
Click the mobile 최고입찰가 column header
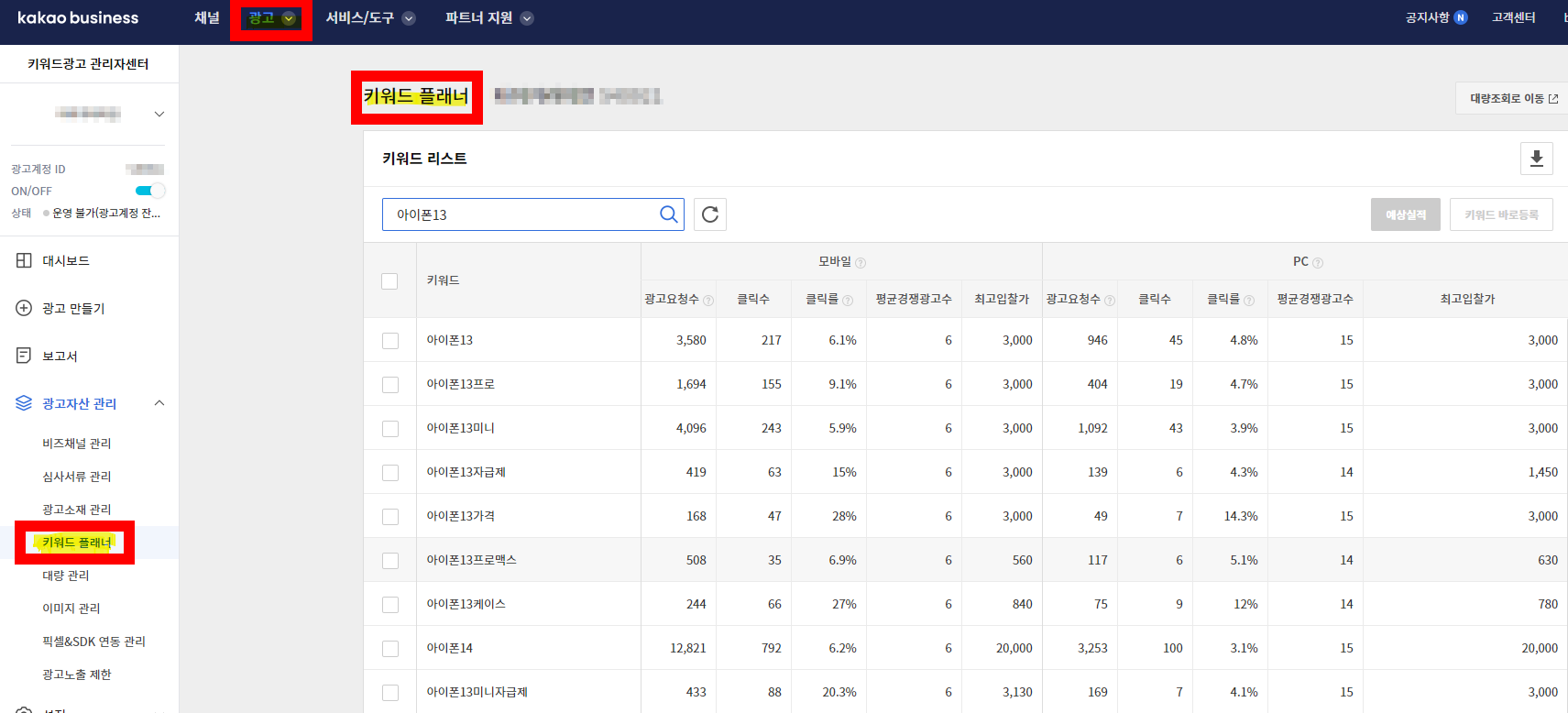pos(1002,299)
